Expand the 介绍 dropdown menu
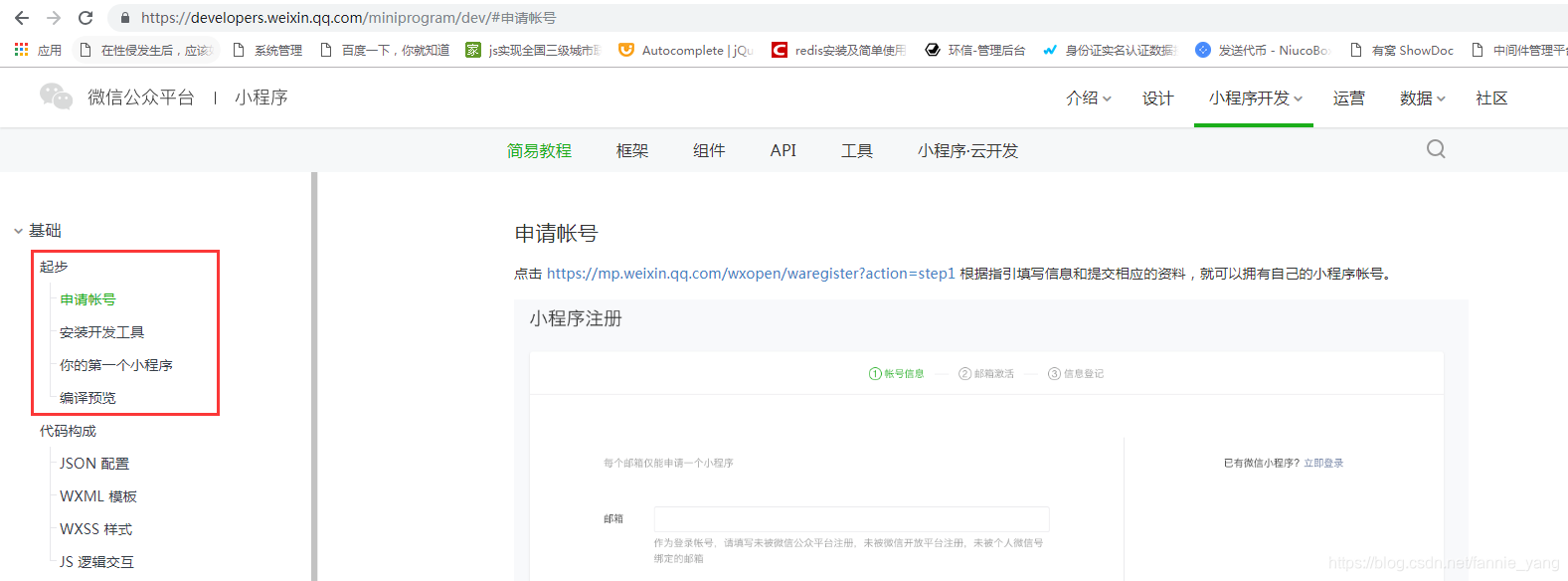Screen dimensions: 1568x581 (x=1088, y=97)
